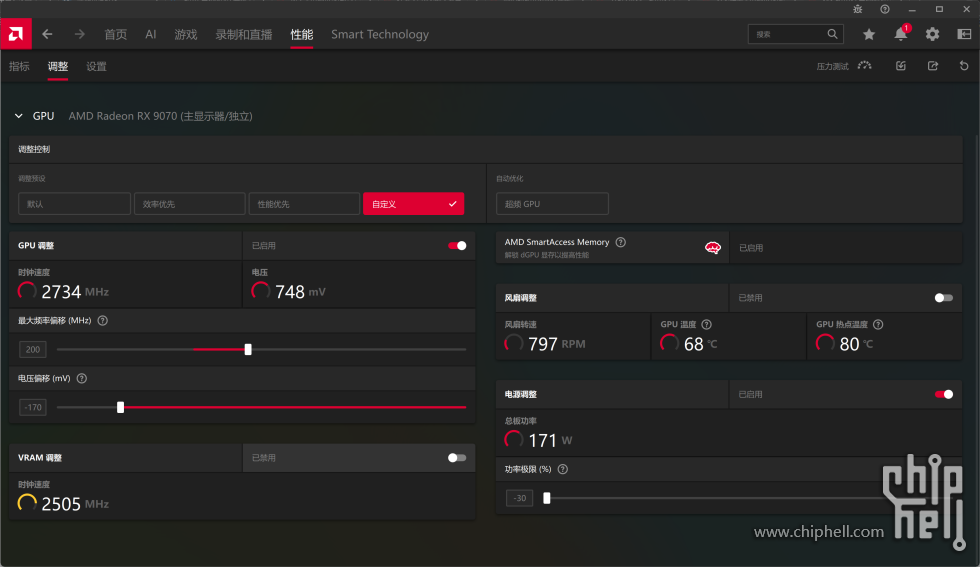The width and height of the screenshot is (980, 567).
Task: Launch stress test gauge icon
Action: point(864,66)
